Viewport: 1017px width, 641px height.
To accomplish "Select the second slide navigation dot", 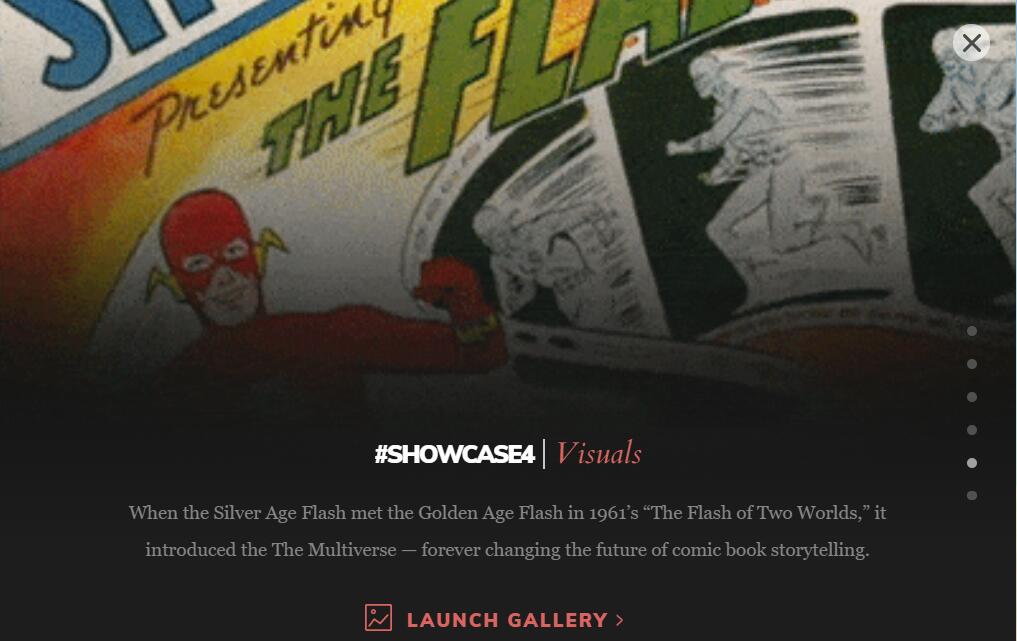I will [972, 364].
